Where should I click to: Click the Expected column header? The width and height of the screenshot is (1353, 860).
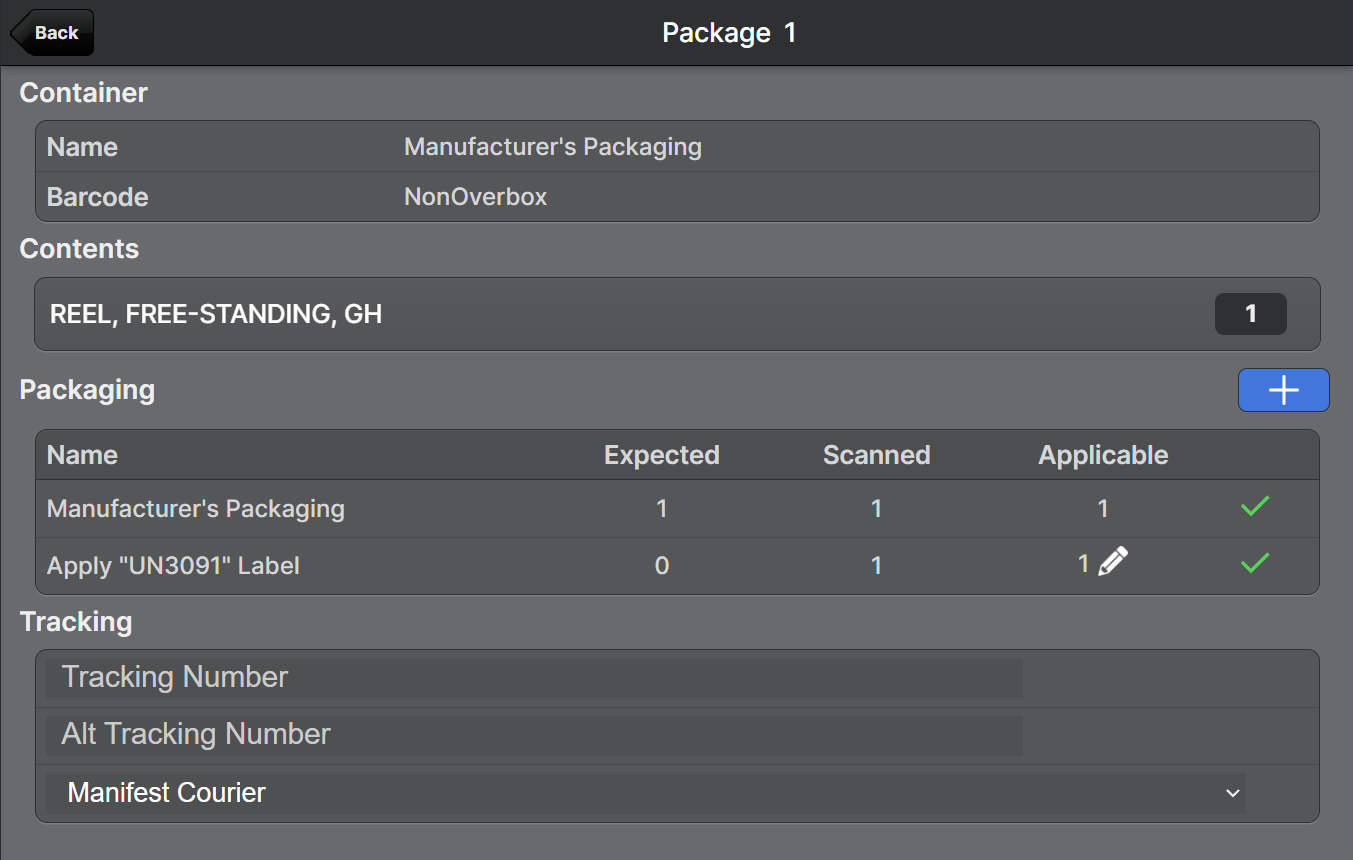pos(661,455)
